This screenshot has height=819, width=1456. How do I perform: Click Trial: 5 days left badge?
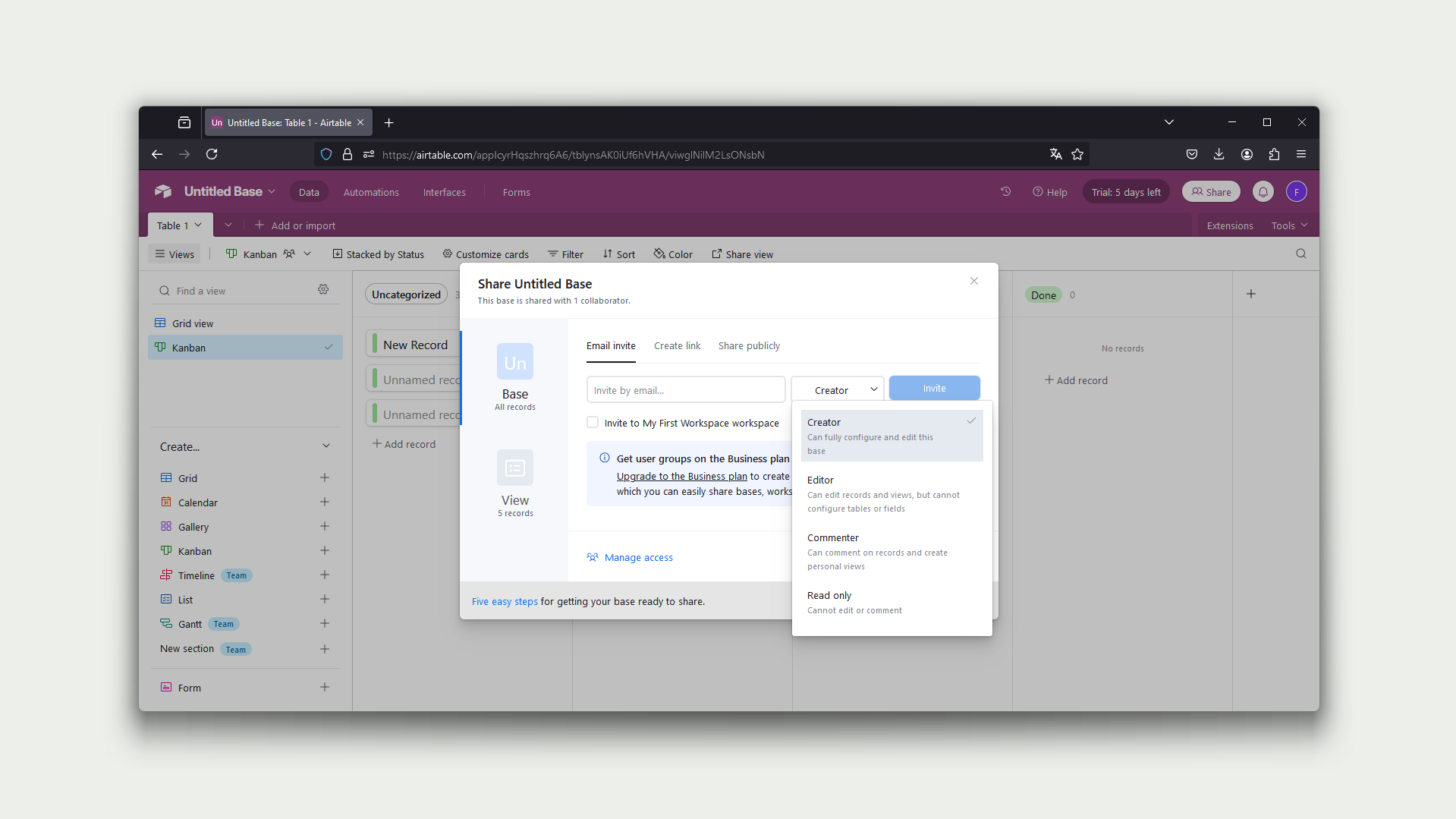pos(1126,192)
